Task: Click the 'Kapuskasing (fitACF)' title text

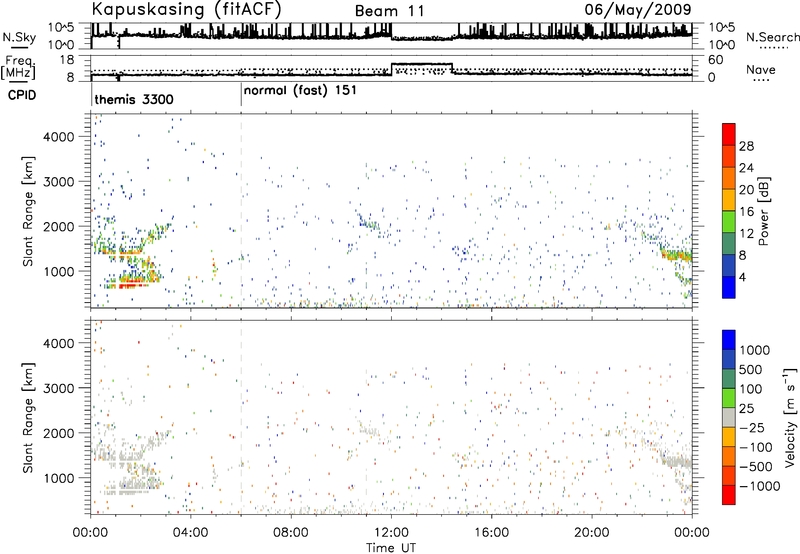Action: (186, 9)
